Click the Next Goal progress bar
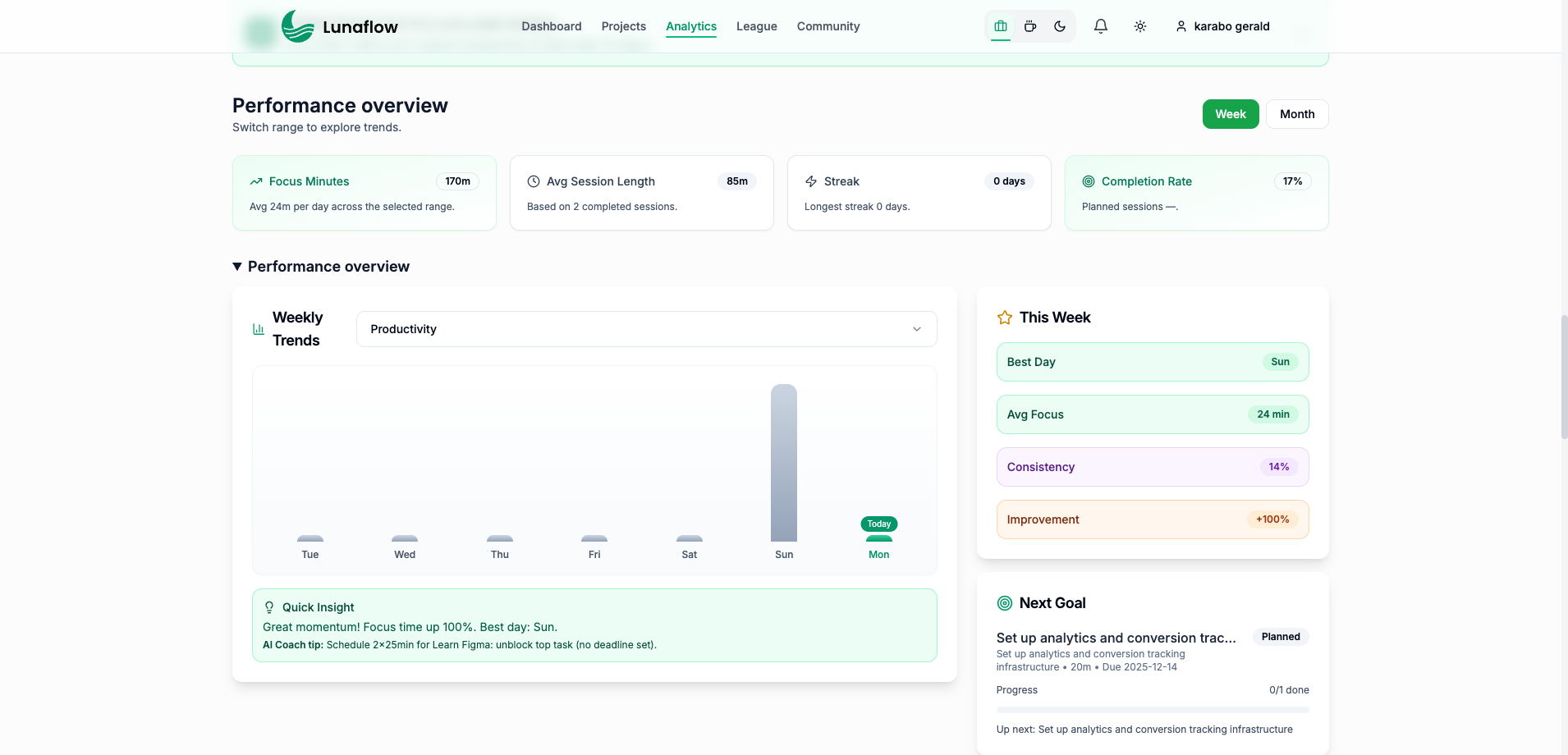The height and width of the screenshot is (755, 1568). [1152, 708]
